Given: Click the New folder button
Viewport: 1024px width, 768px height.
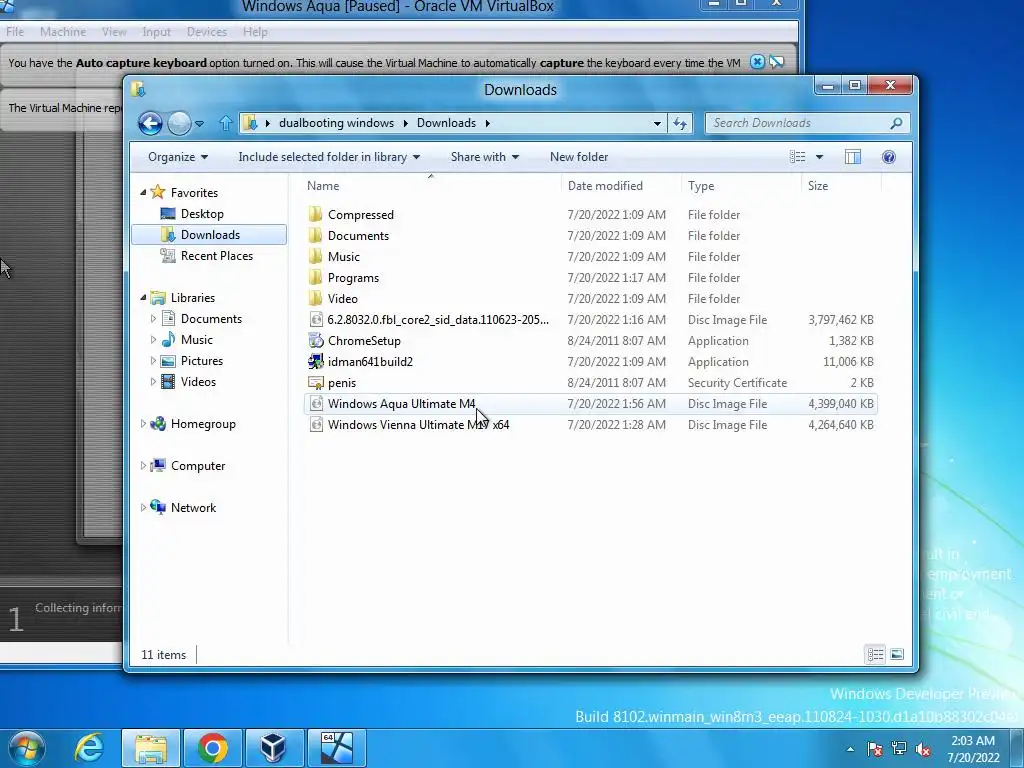Looking at the screenshot, I should 579,157.
